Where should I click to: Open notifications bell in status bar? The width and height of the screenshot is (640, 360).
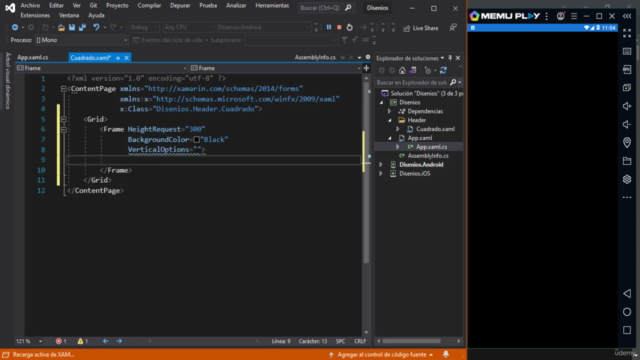click(446, 355)
